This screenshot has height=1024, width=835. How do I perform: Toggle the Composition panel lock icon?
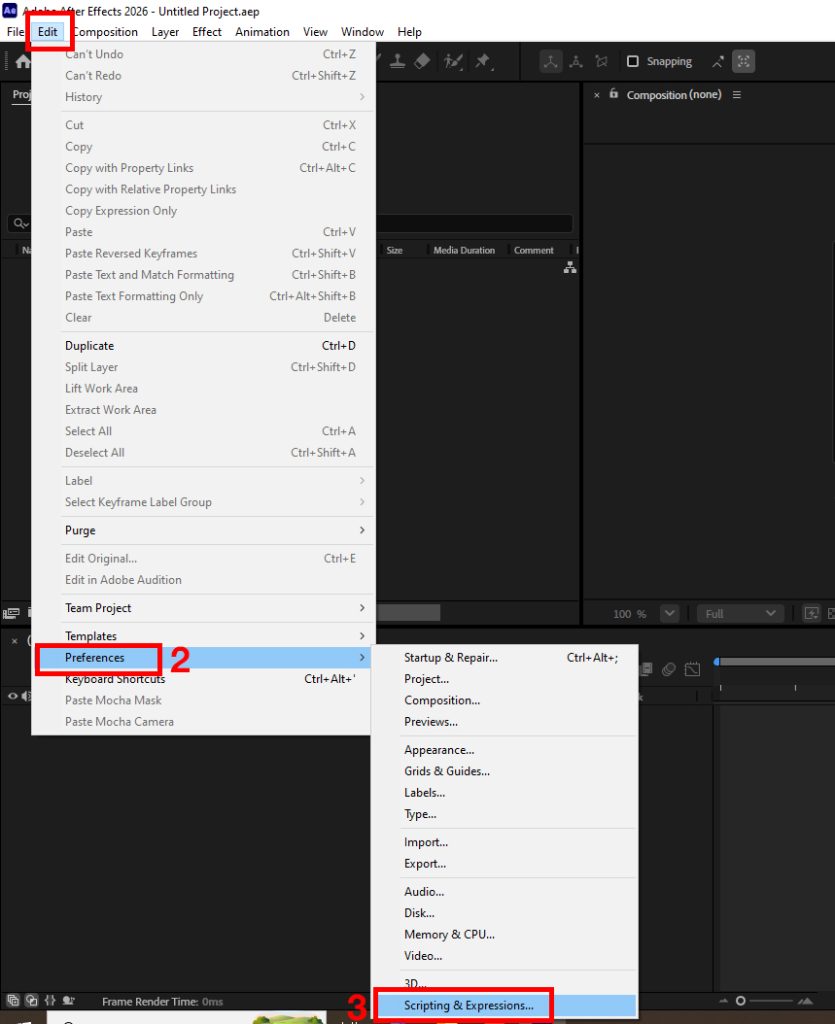pyautogui.click(x=614, y=94)
